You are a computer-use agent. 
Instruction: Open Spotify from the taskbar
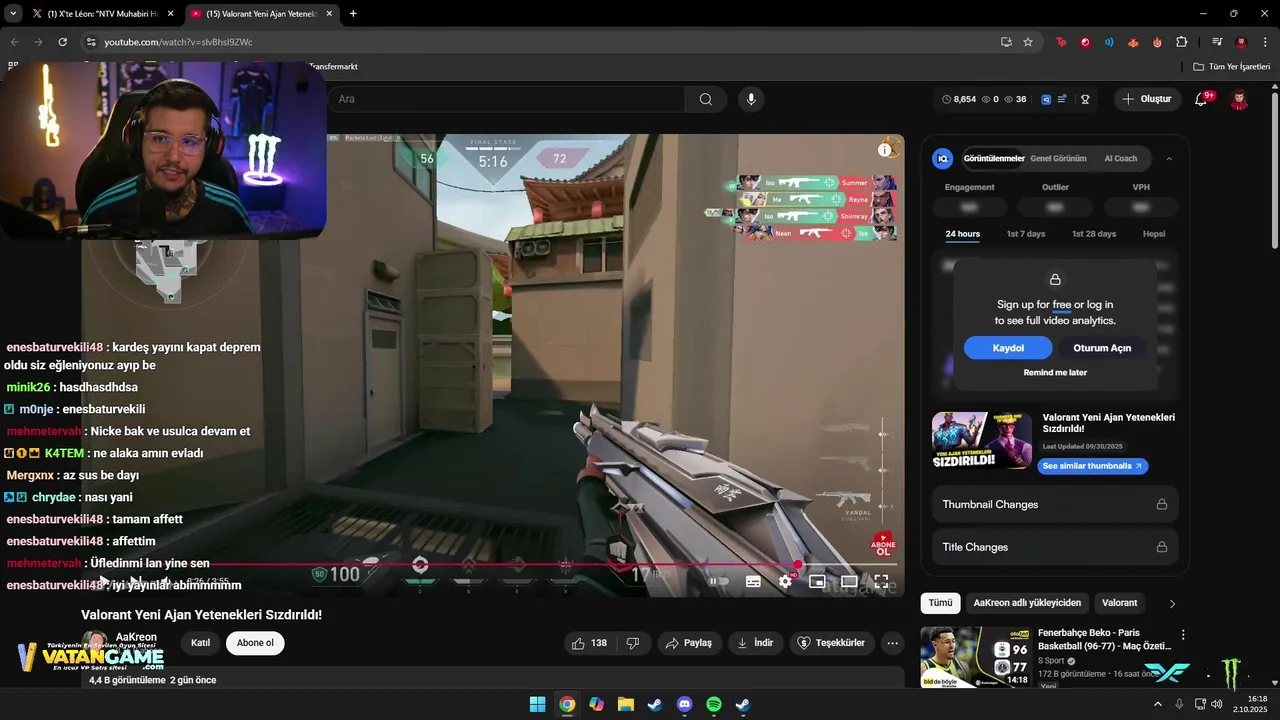coord(714,704)
